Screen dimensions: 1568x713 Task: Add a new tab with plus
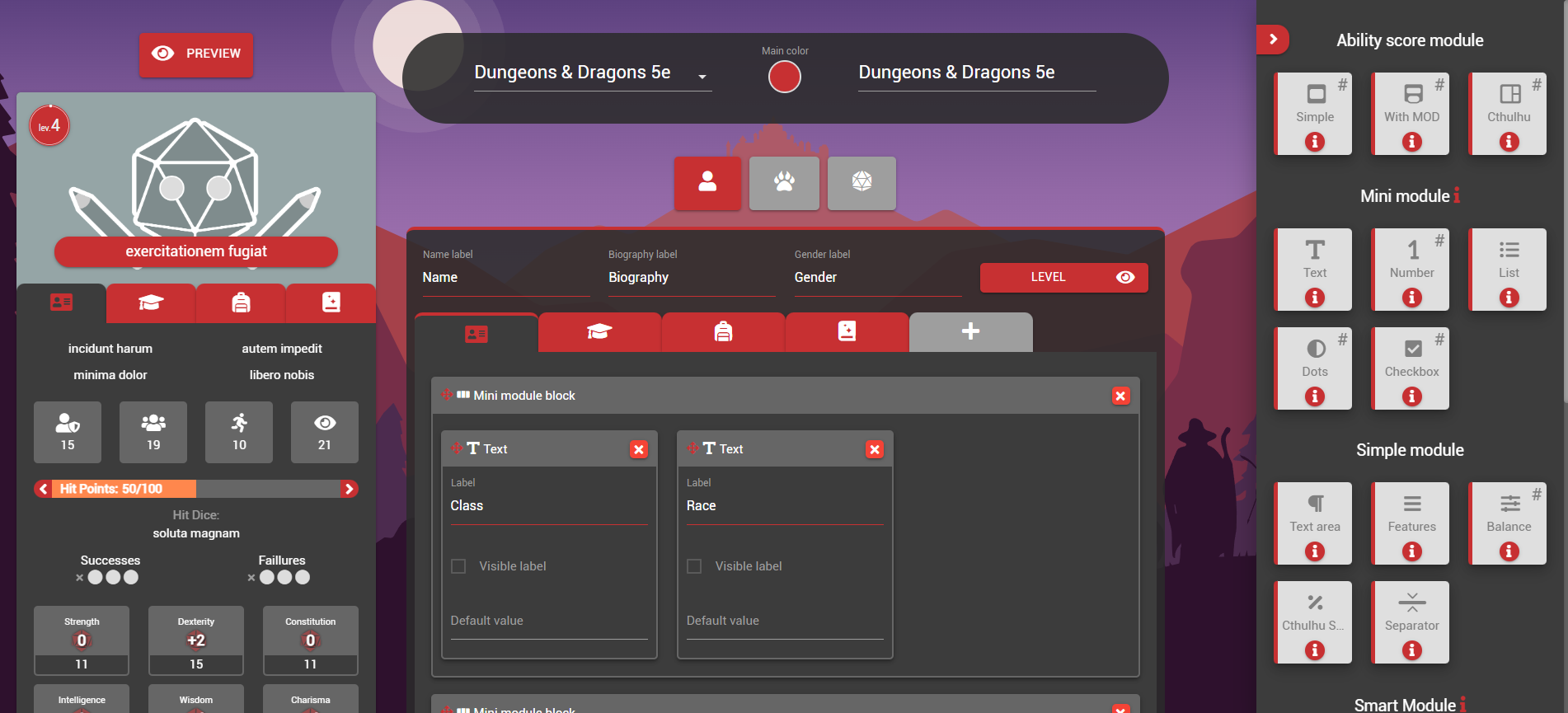(970, 332)
